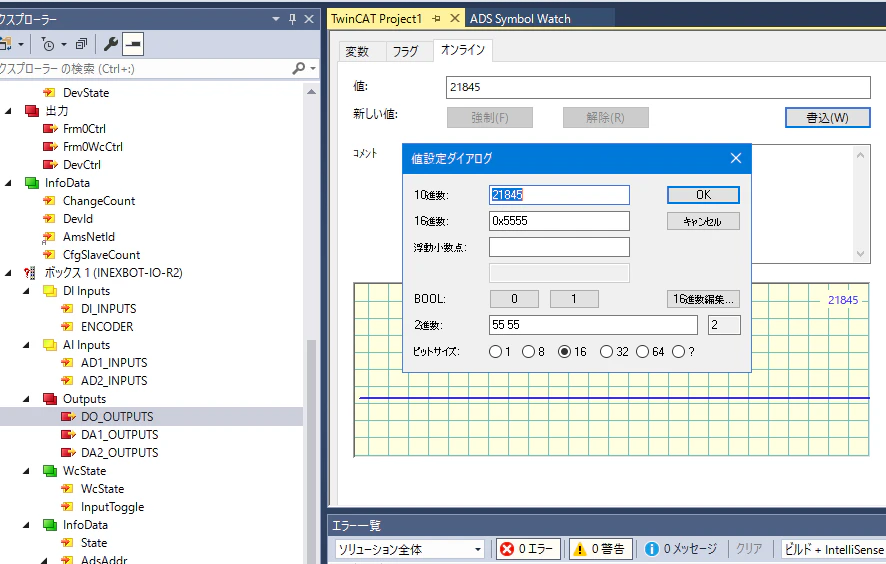
Task: Collapse the AI Inputs tree node
Action: [27, 345]
